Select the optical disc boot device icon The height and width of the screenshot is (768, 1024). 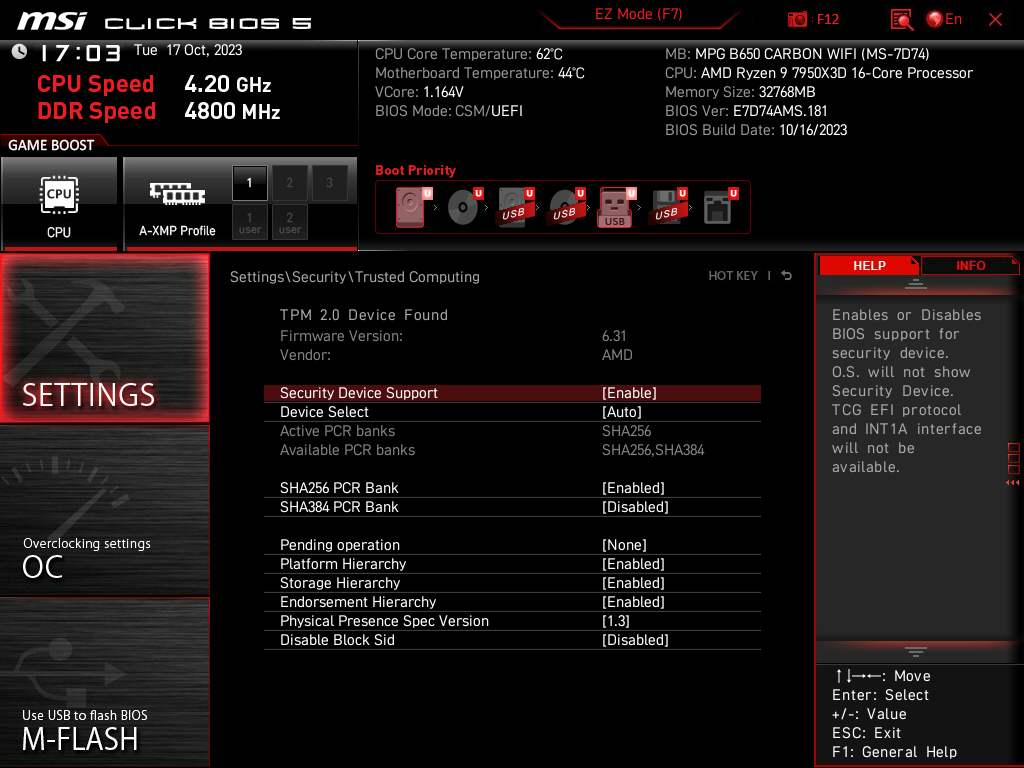click(465, 206)
